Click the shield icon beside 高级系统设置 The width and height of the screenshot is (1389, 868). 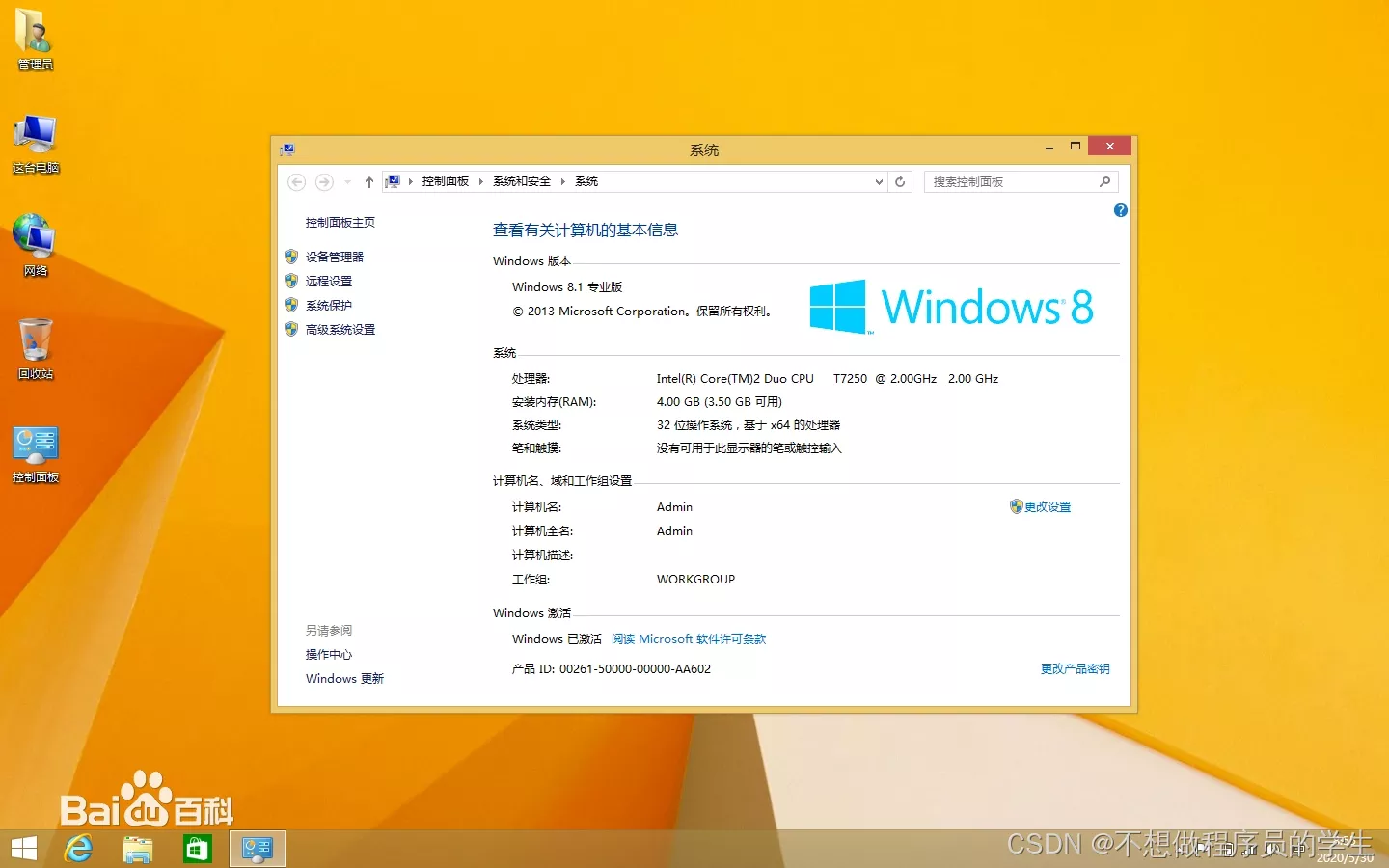291,329
